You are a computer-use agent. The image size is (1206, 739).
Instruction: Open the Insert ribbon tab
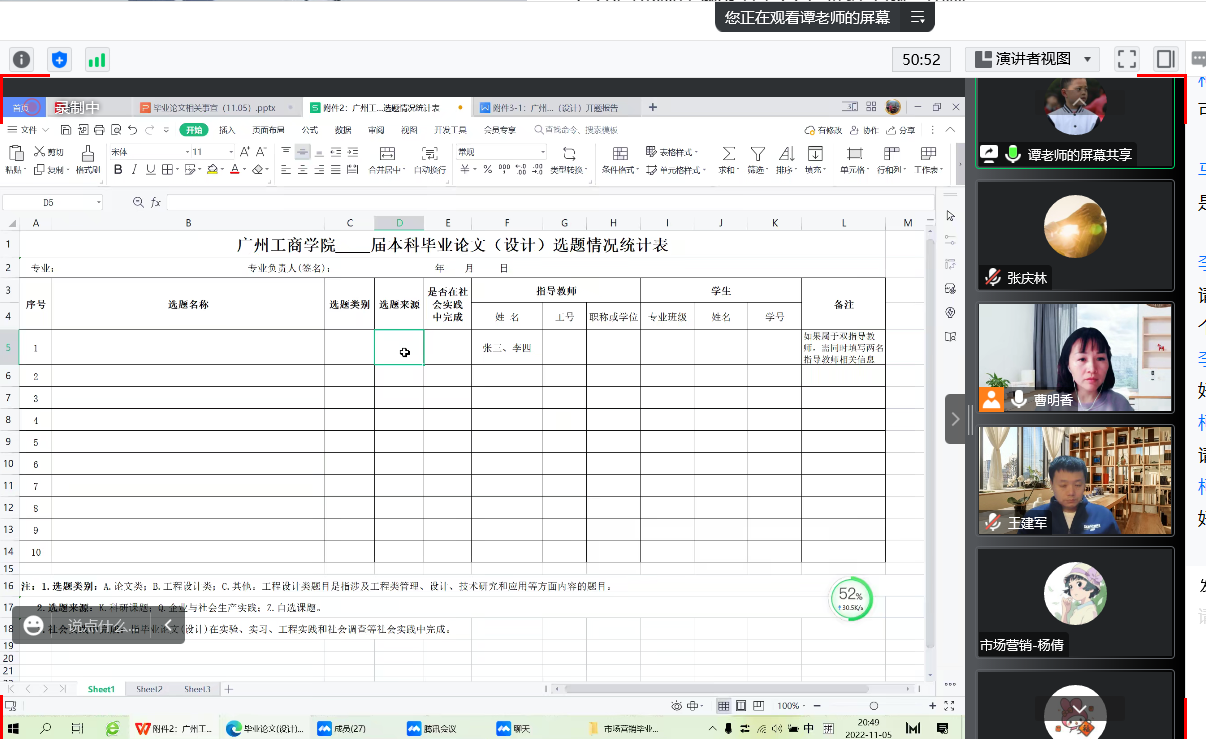pos(227,130)
